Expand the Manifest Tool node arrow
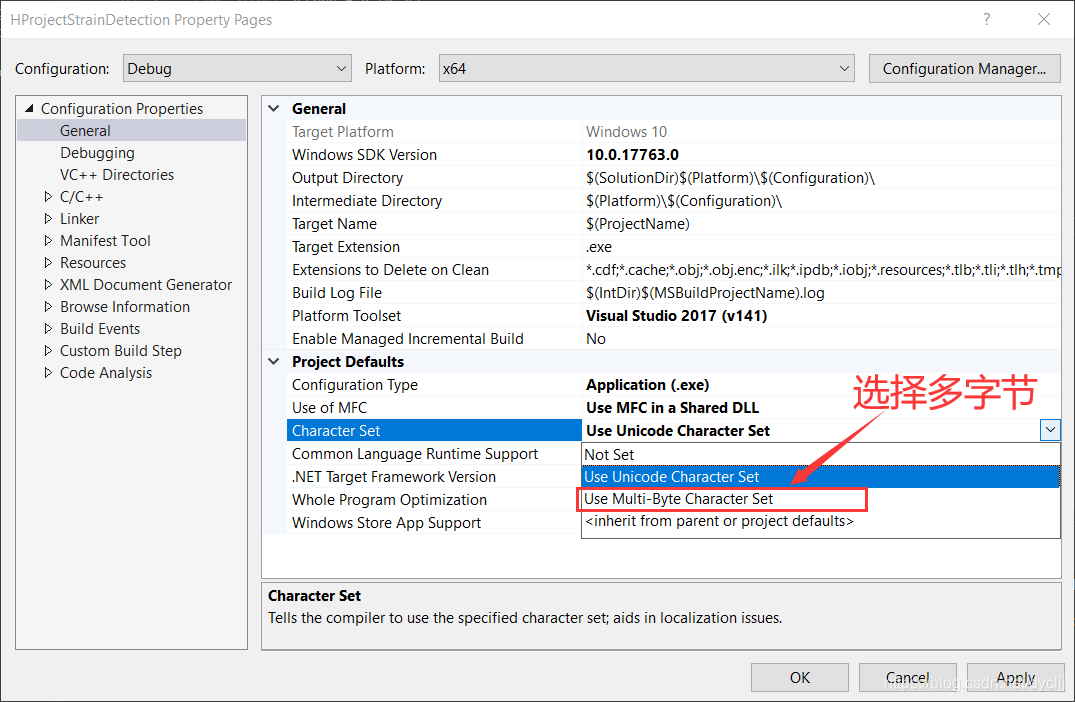Image resolution: width=1075 pixels, height=702 pixels. [x=48, y=241]
